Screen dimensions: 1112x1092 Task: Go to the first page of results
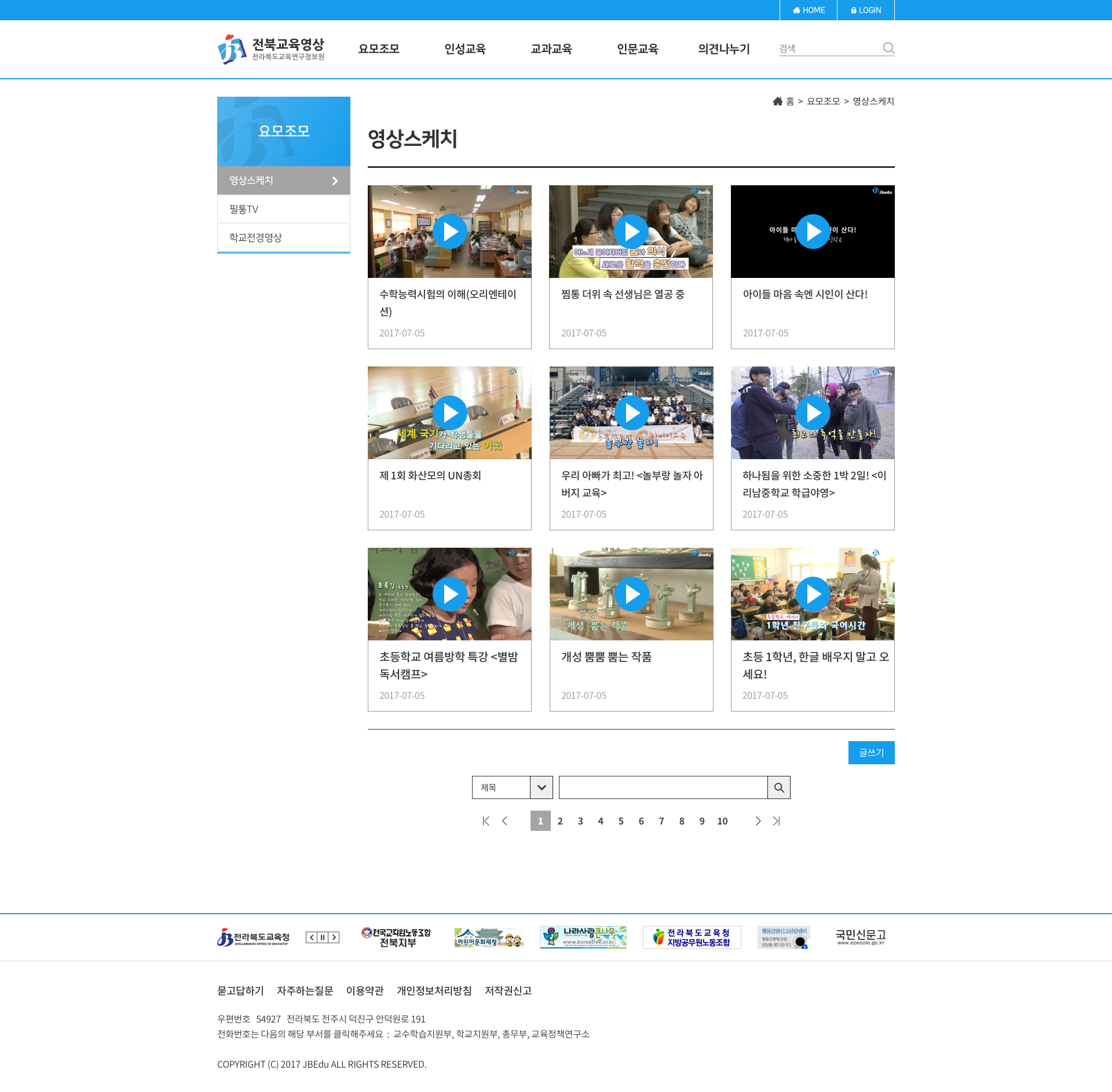coord(486,821)
